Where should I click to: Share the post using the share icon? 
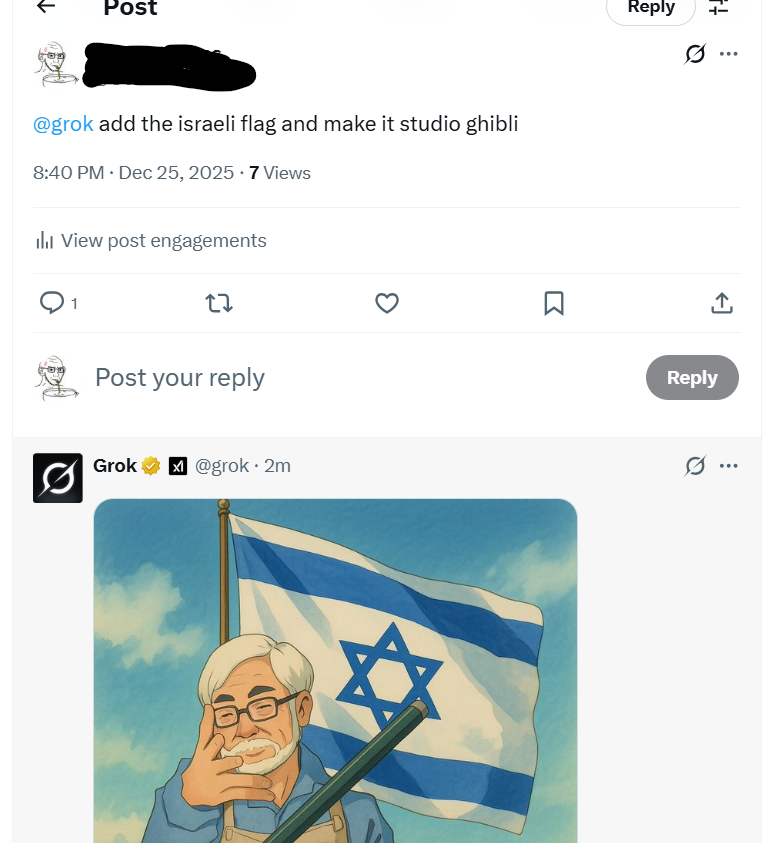coord(722,303)
